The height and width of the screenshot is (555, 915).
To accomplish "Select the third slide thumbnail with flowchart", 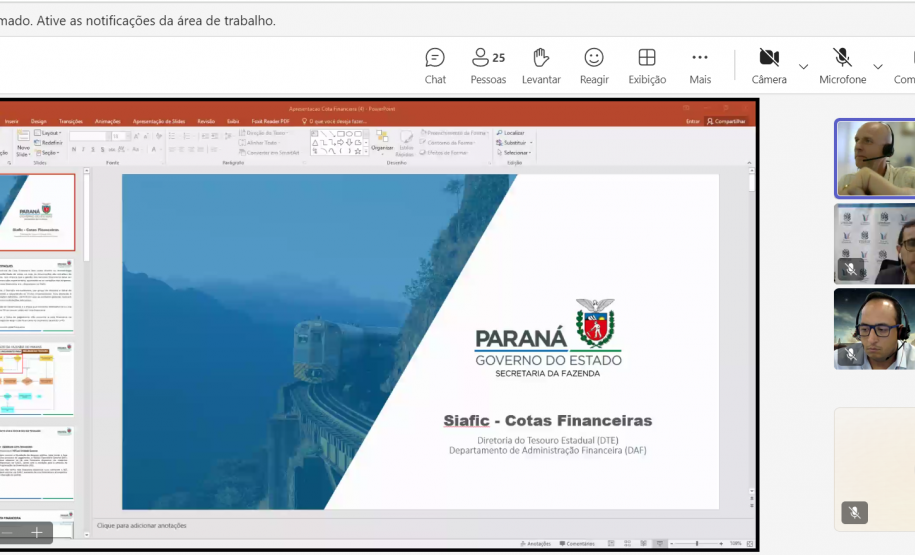I will 37,379.
